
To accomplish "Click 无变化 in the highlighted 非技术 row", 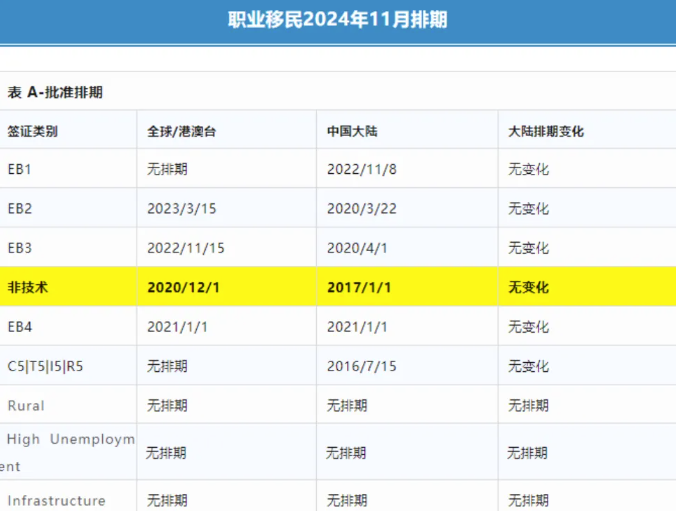I will (529, 287).
